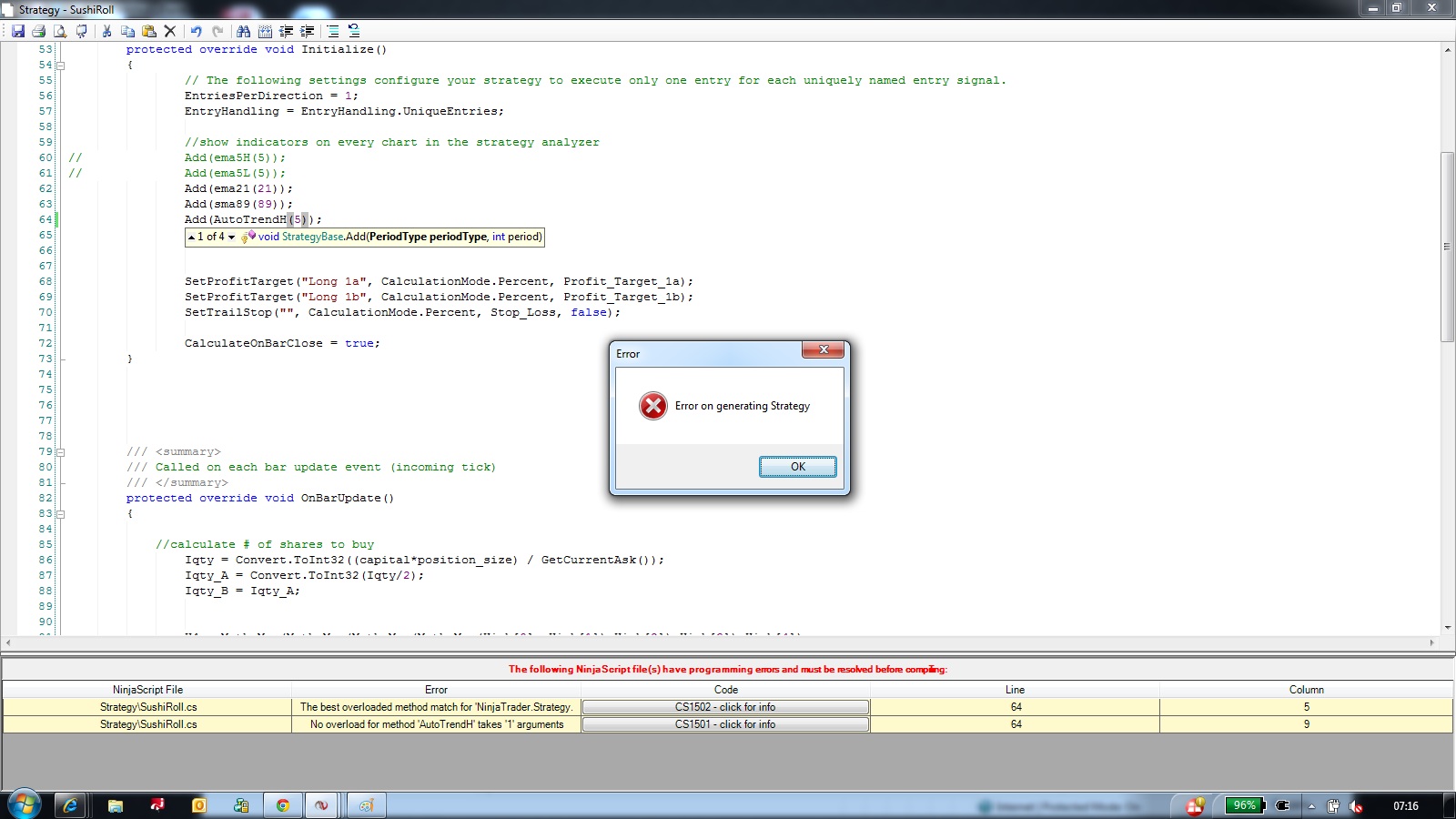
Task: Switch to NinjaTrader taskbar button
Action: pyautogui.click(x=321, y=805)
